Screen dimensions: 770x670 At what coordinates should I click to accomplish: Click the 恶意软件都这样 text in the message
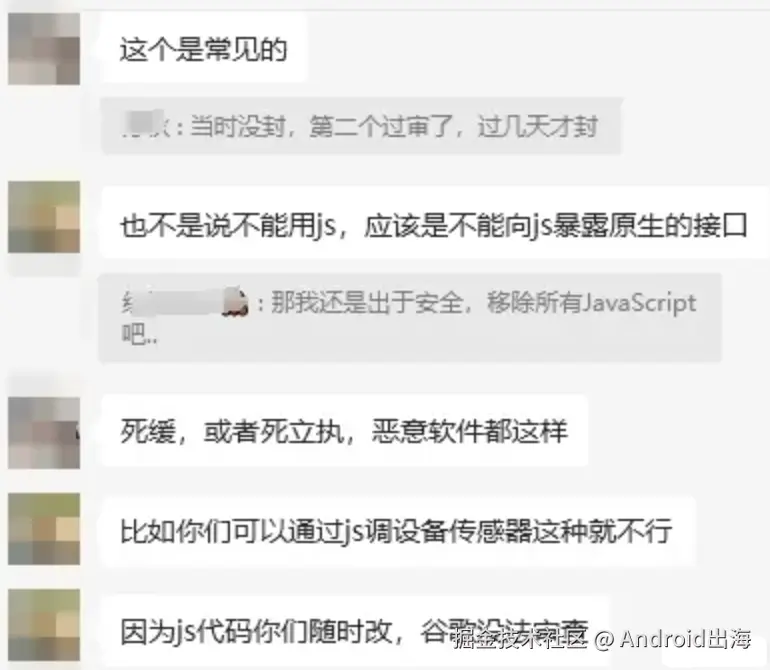470,431
